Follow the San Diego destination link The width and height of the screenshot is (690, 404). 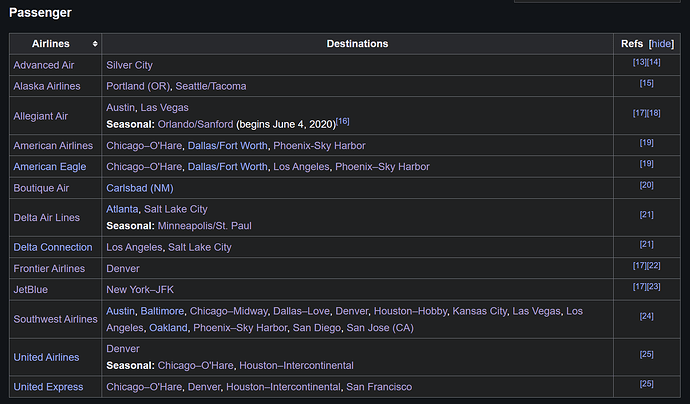317,328
